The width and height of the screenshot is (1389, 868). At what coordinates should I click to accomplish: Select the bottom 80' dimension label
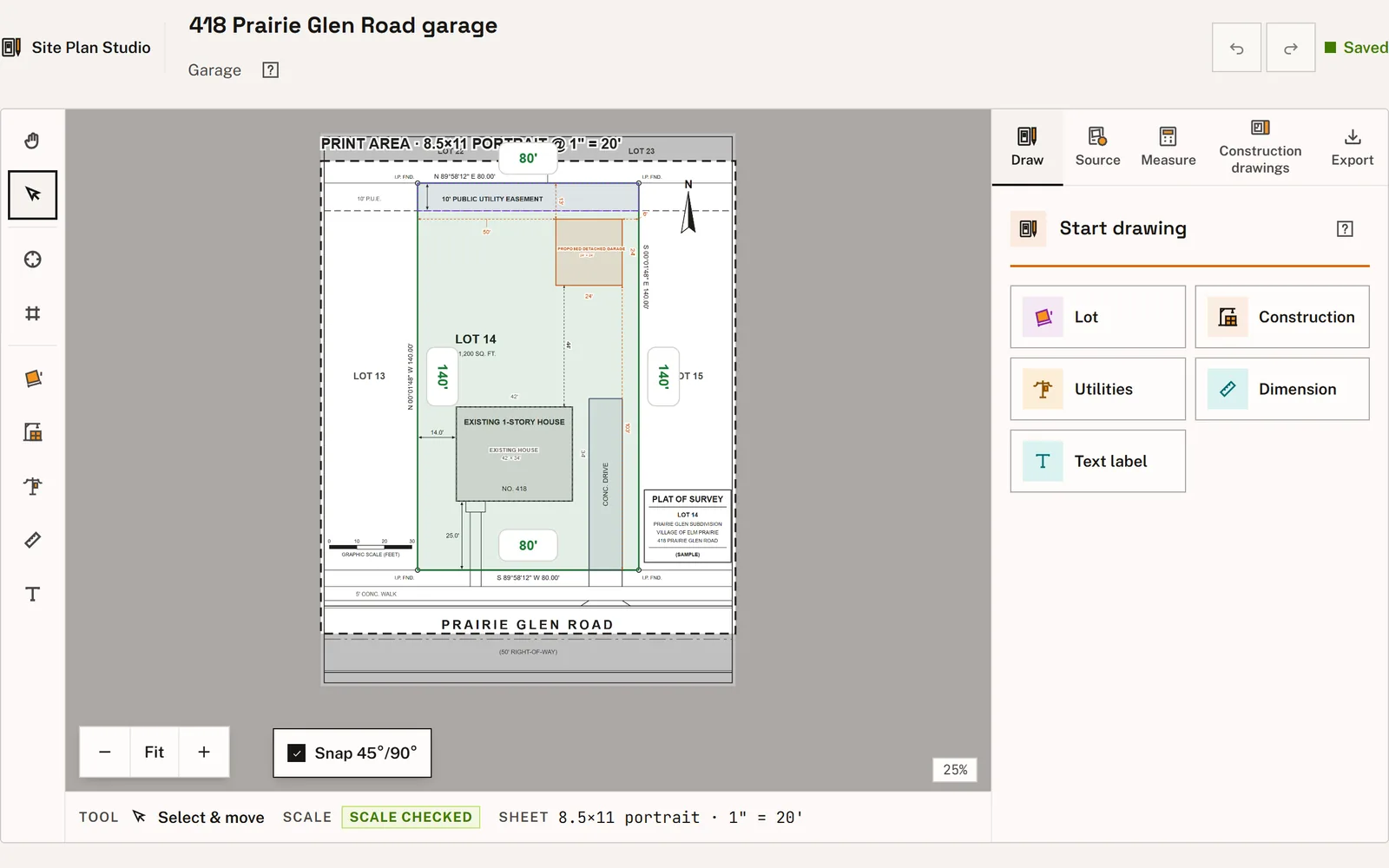point(528,545)
